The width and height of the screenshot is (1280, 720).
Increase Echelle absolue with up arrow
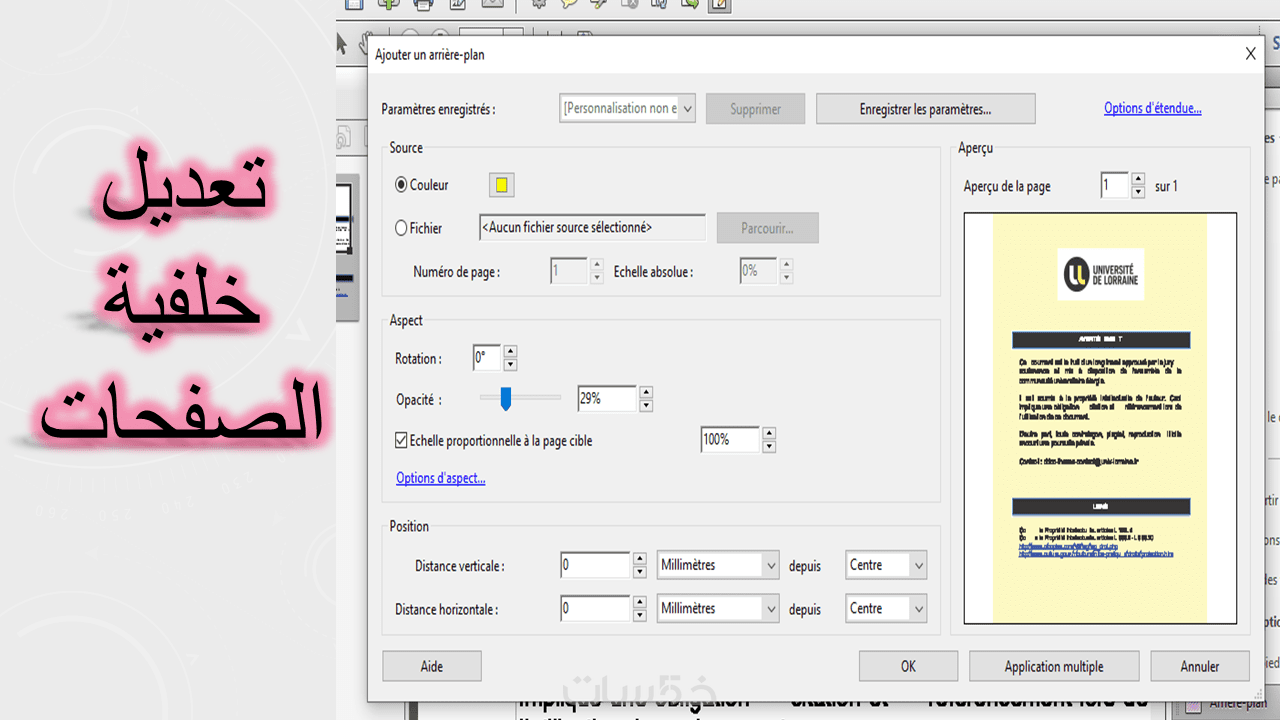tap(786, 265)
